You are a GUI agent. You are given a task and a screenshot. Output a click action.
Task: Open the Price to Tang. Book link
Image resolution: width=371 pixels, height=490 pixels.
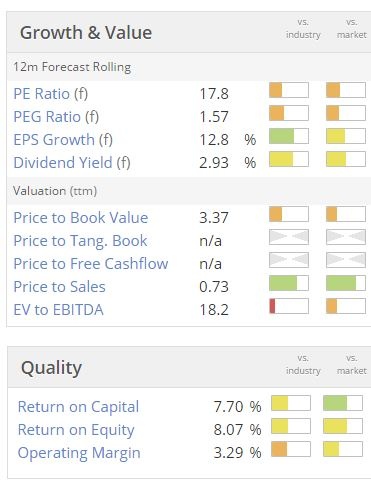click(x=80, y=241)
